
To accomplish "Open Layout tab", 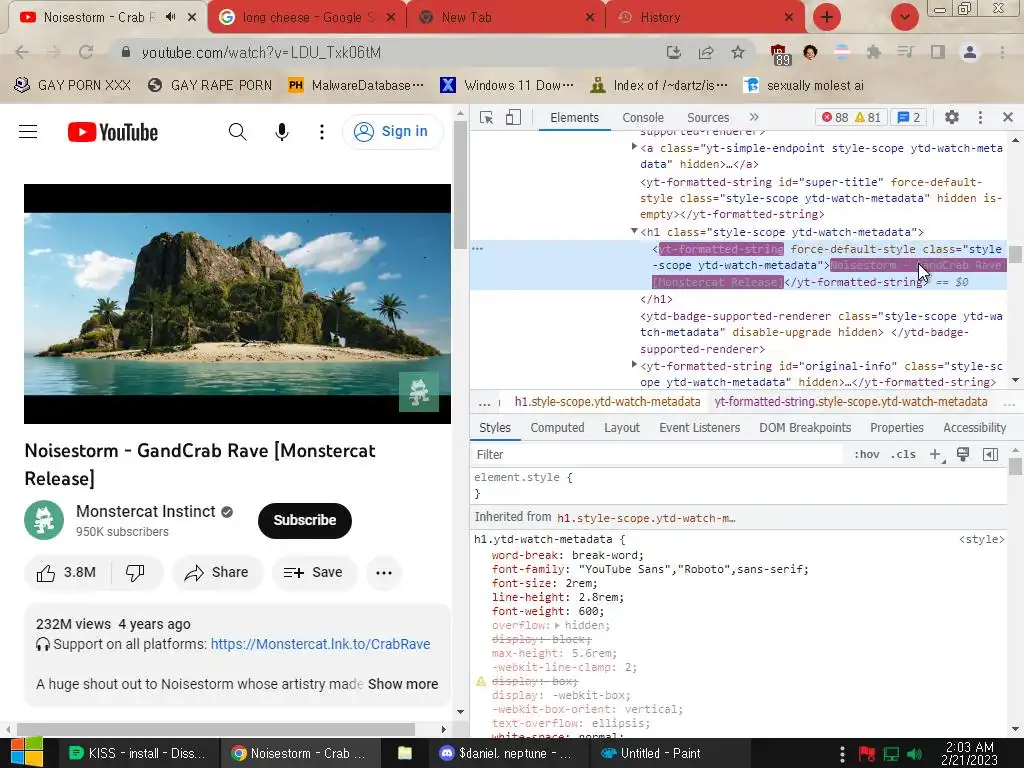I will pos(622,428).
